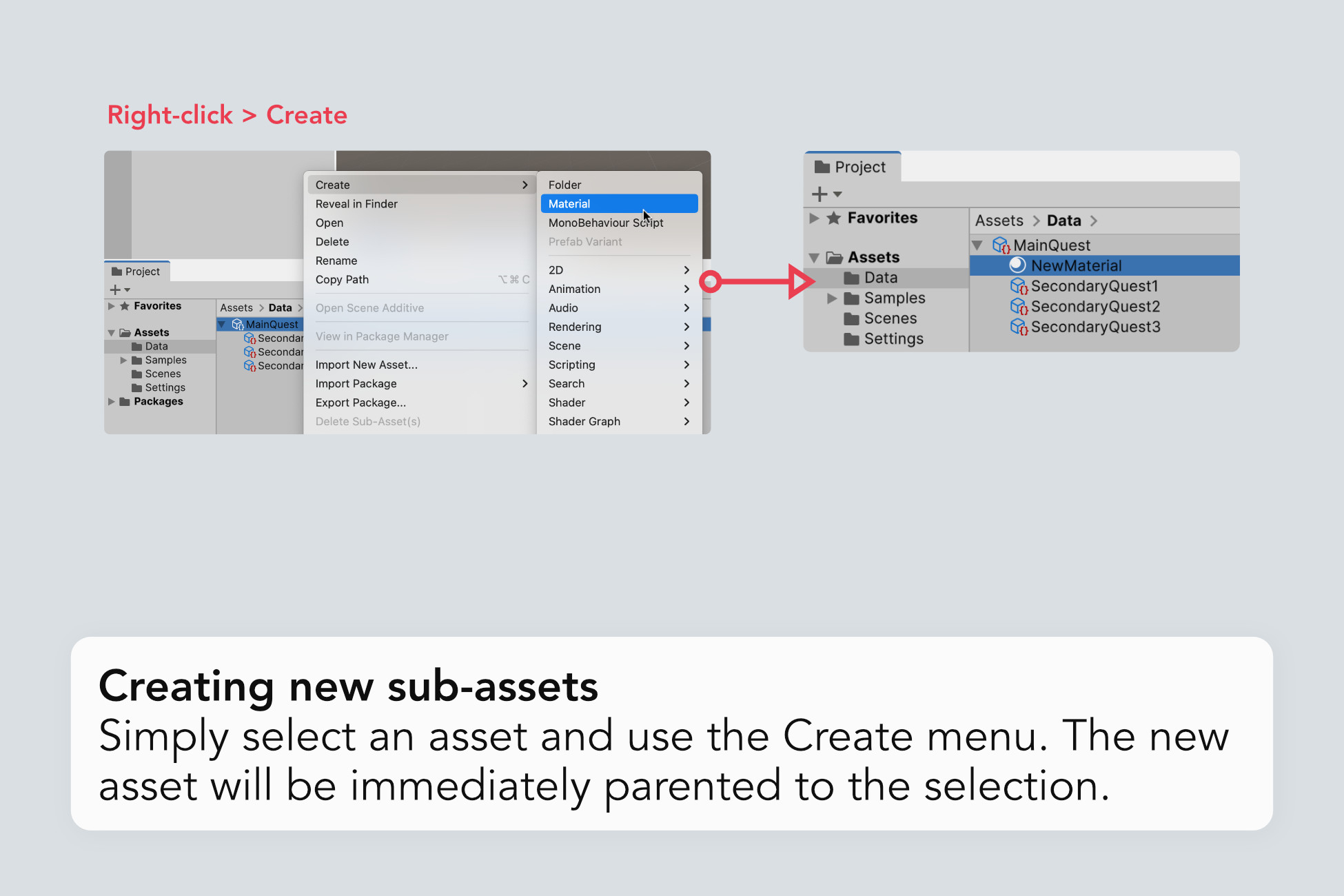Click the Favorites star icon in right panel
This screenshot has height=896, width=1344.
[833, 218]
